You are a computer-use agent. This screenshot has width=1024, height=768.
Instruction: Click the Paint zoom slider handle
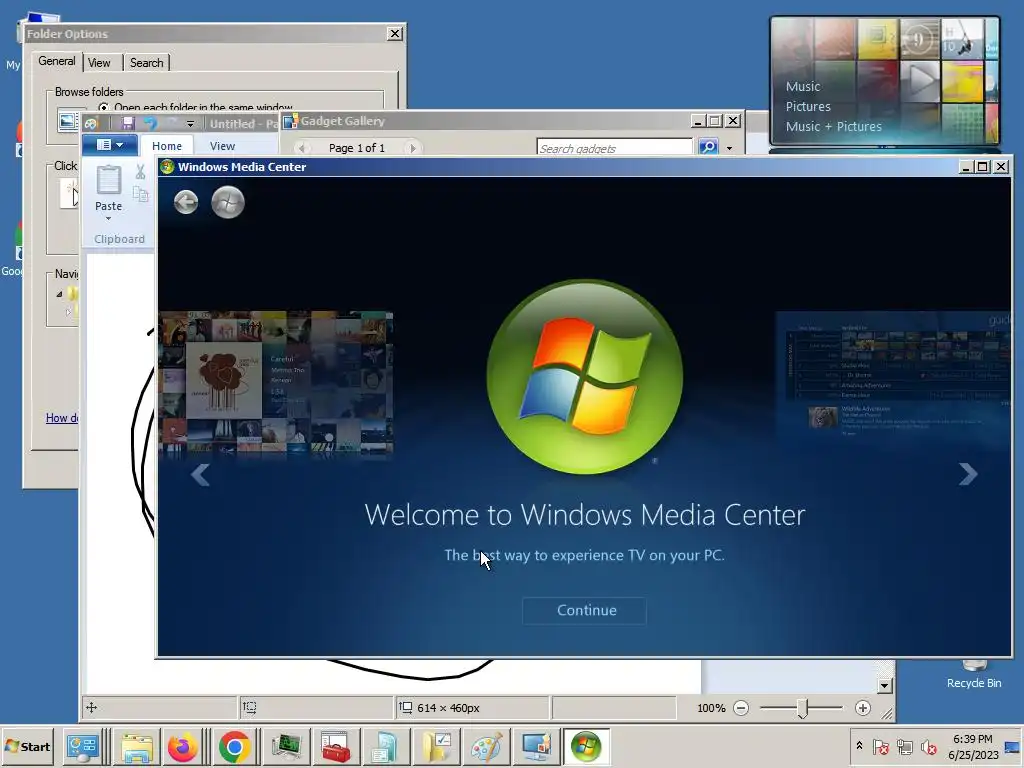(x=803, y=708)
